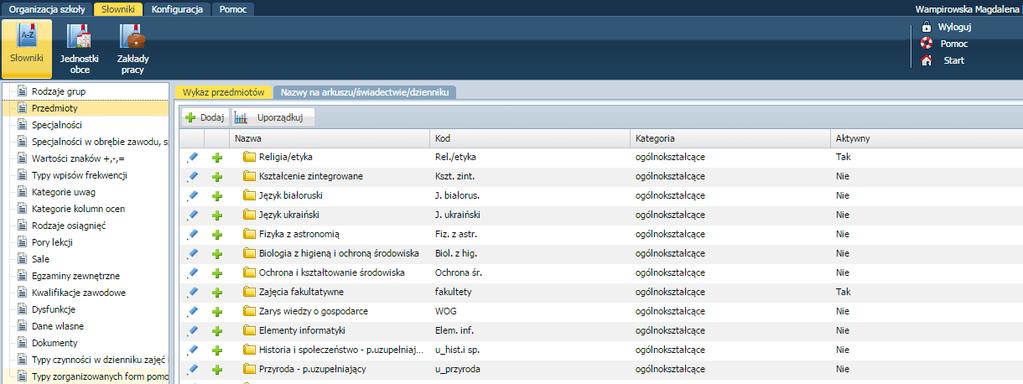Edit Język białoruski with pencil icon
Viewport: 1023px width, 384px height.
point(192,196)
